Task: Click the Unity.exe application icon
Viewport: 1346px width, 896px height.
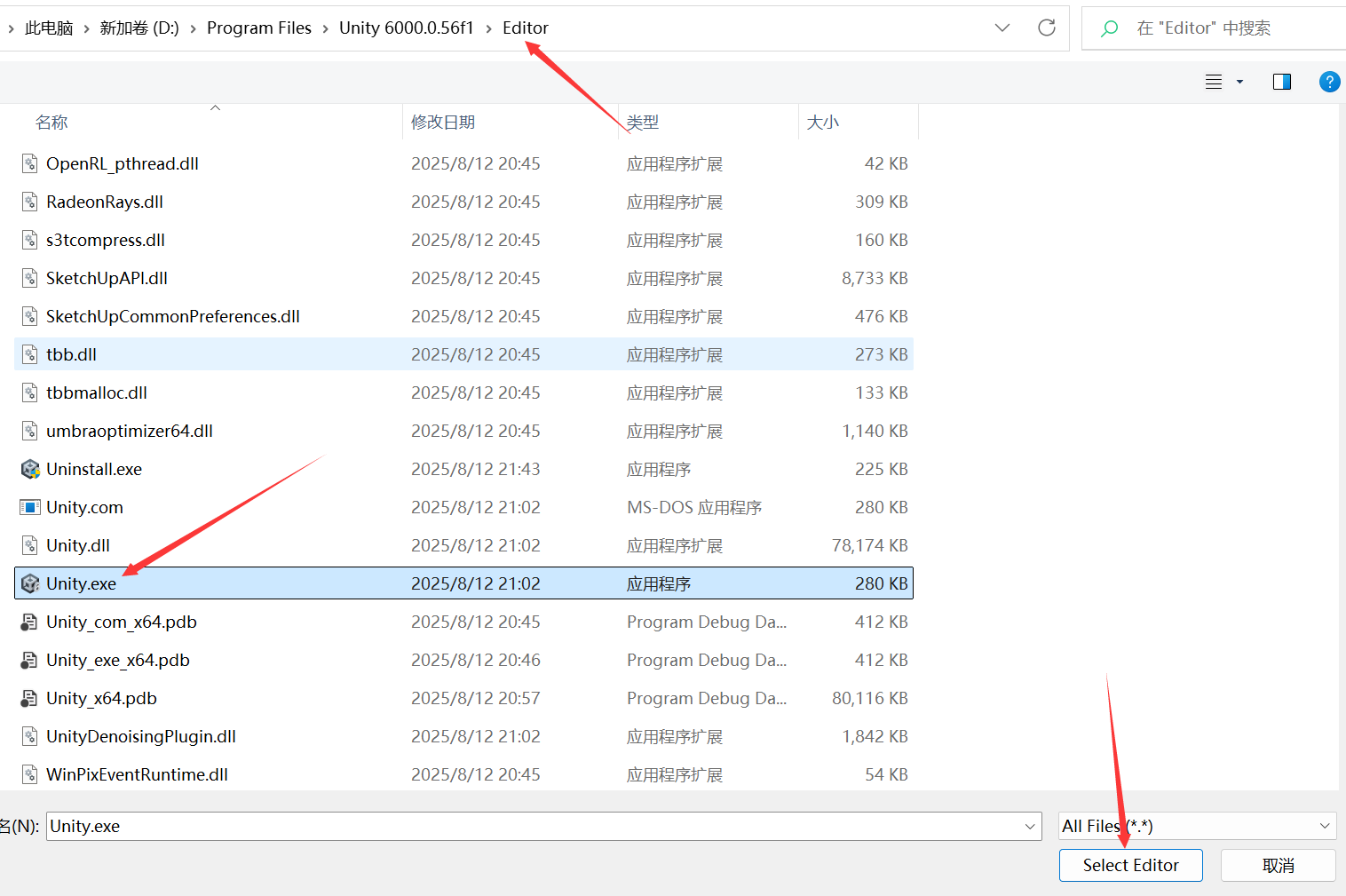Action: [x=30, y=583]
